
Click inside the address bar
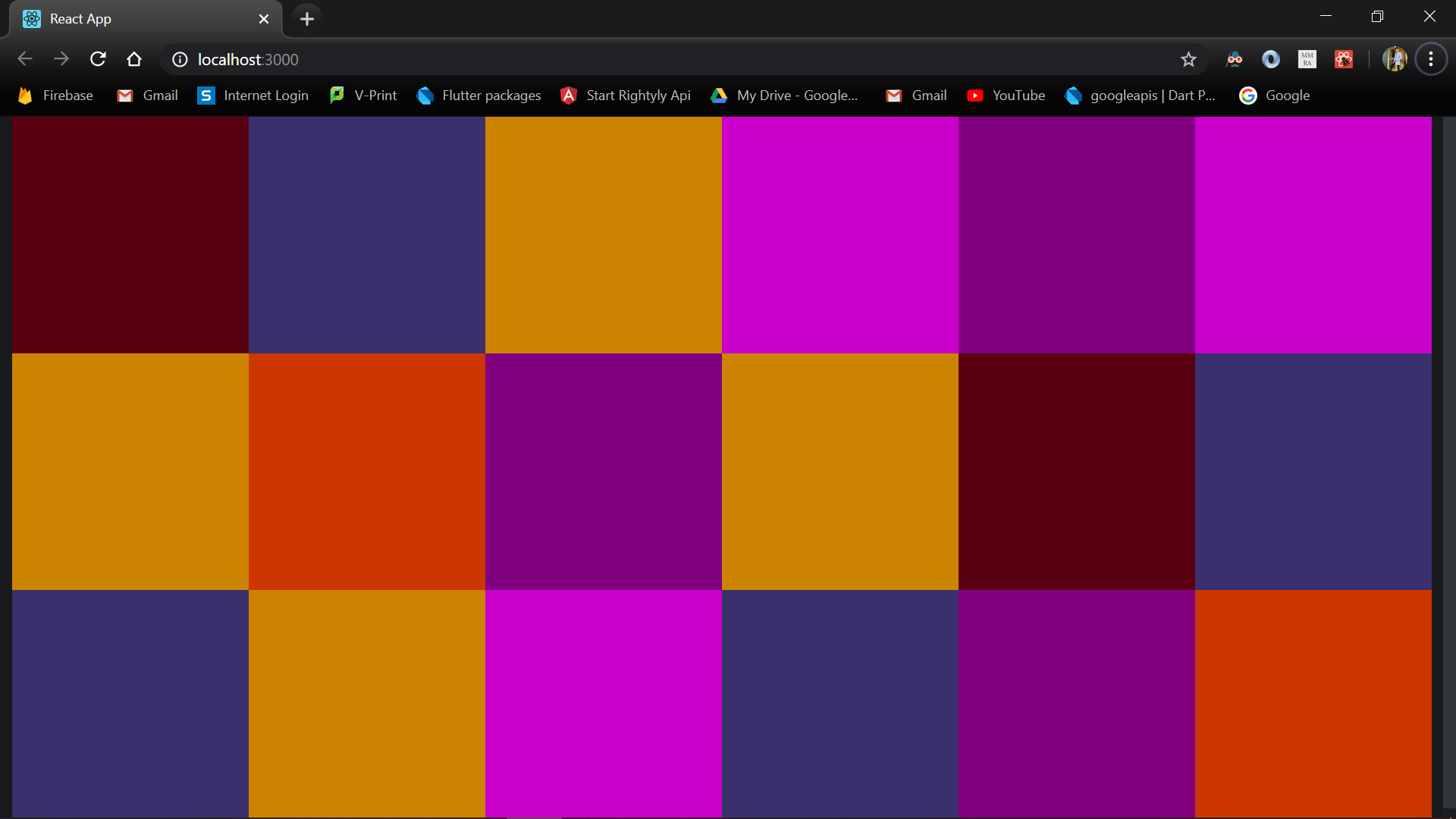point(531,59)
